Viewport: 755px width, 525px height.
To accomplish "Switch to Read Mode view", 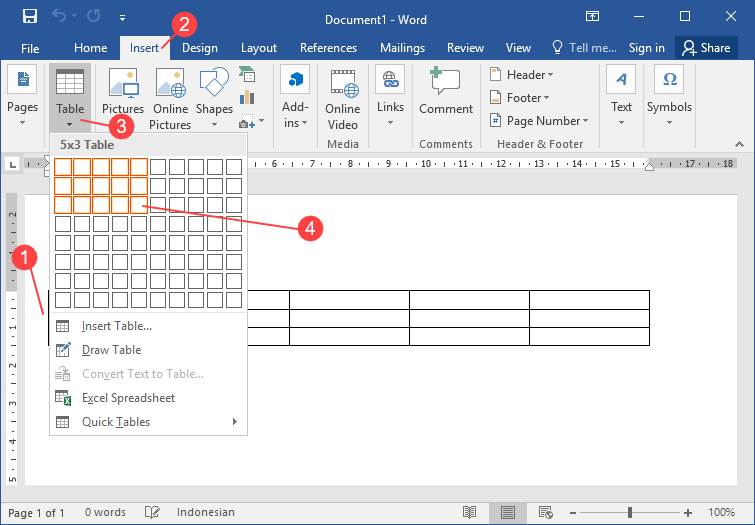I will (469, 512).
